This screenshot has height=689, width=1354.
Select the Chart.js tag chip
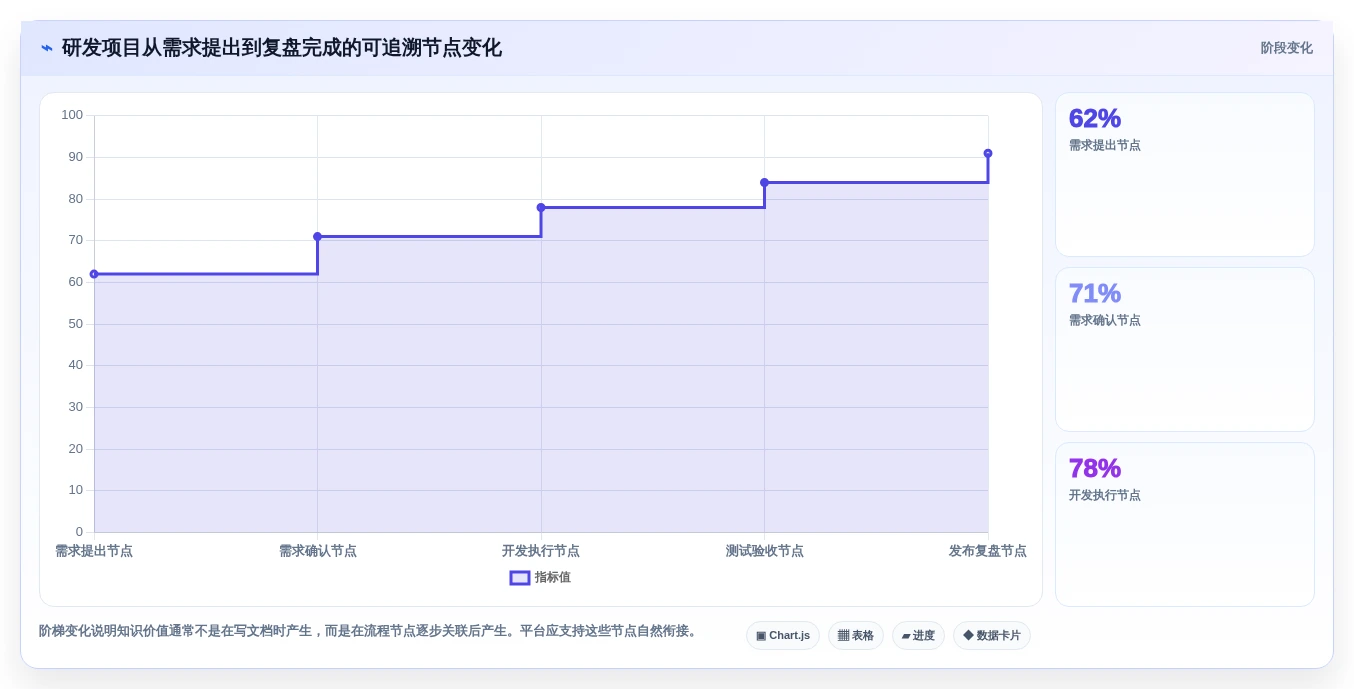coord(783,636)
